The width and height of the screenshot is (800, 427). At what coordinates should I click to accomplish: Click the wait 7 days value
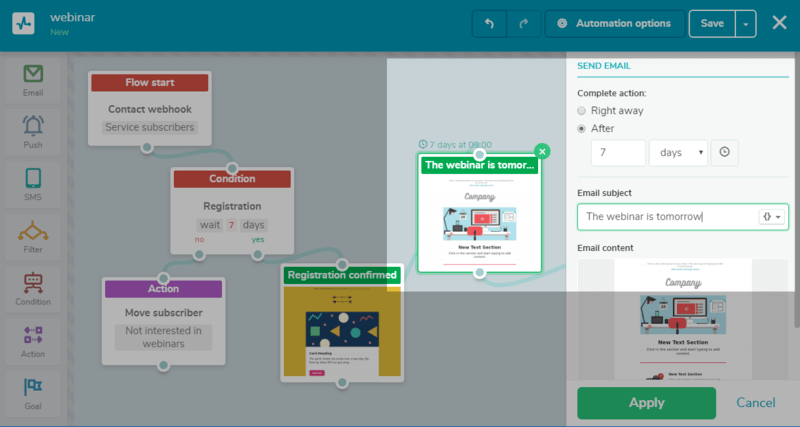pos(232,225)
